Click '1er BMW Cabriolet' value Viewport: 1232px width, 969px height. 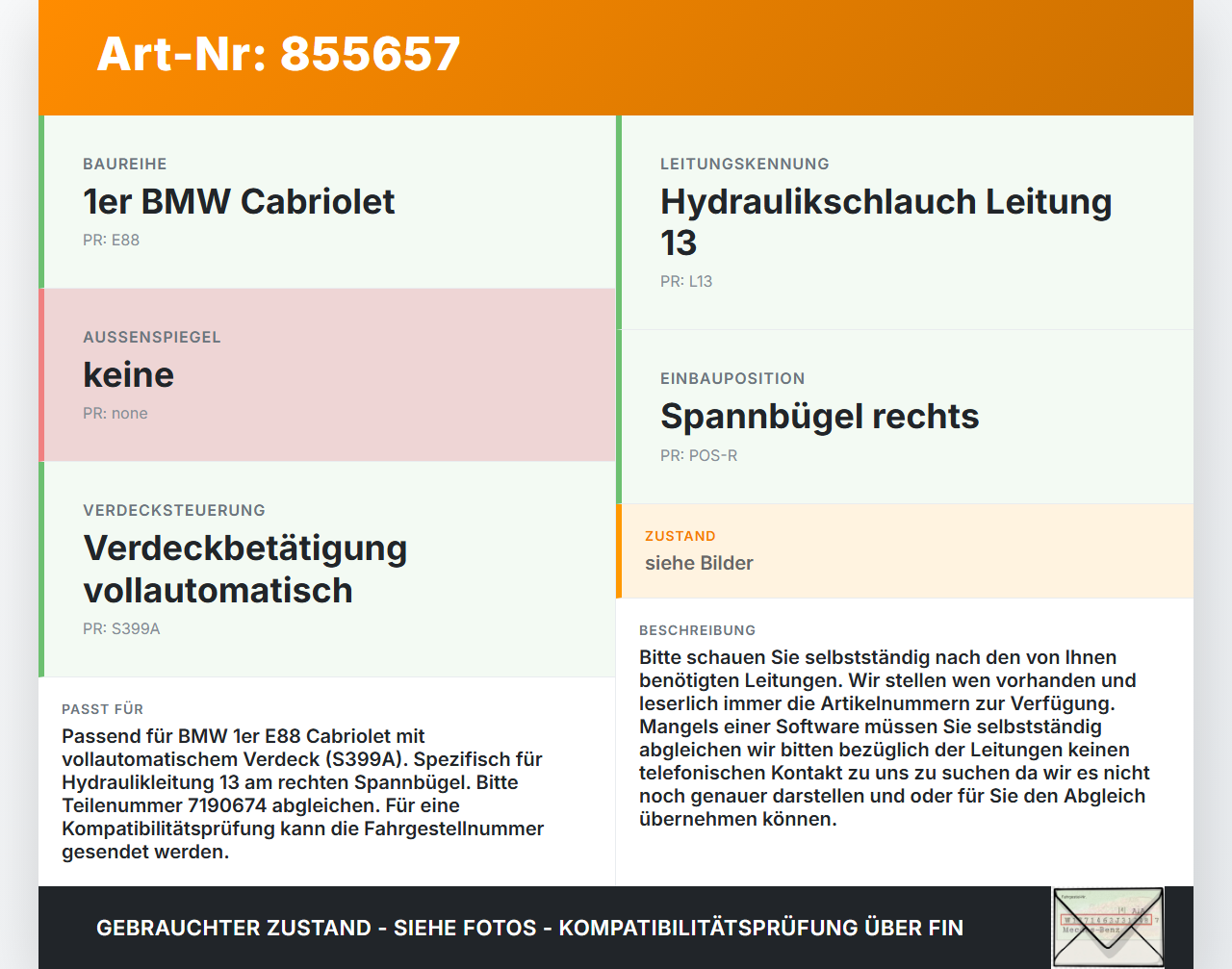click(x=239, y=201)
